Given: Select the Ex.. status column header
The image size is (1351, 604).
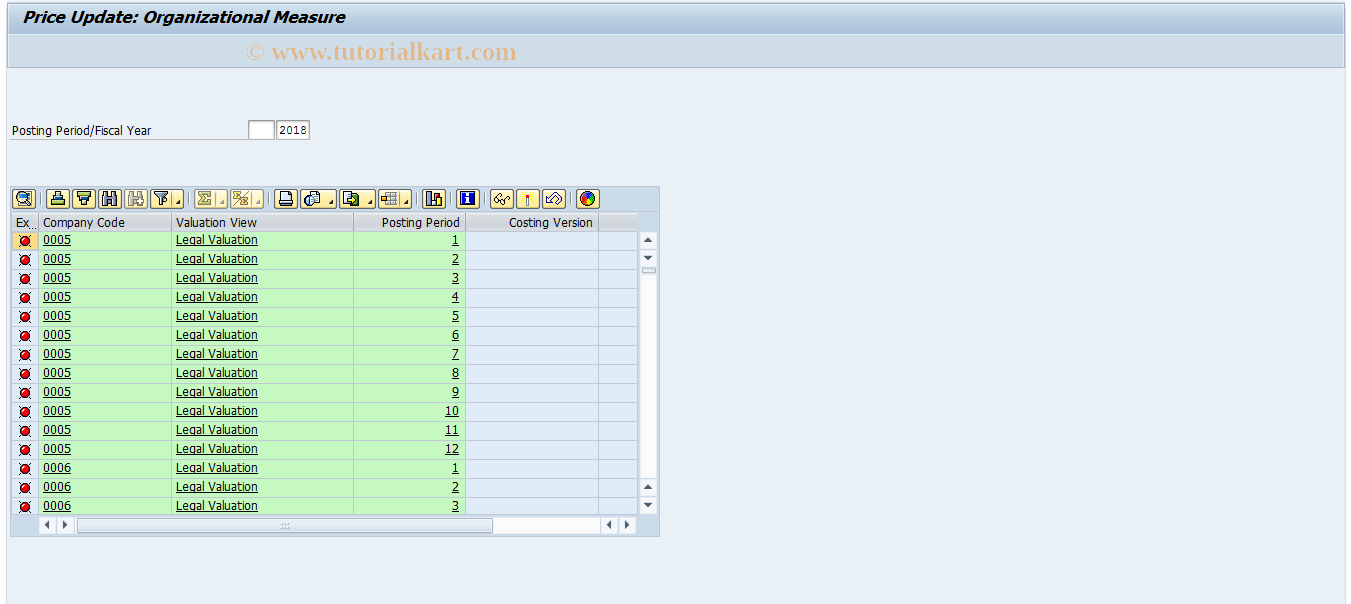Looking at the screenshot, I should (x=25, y=222).
